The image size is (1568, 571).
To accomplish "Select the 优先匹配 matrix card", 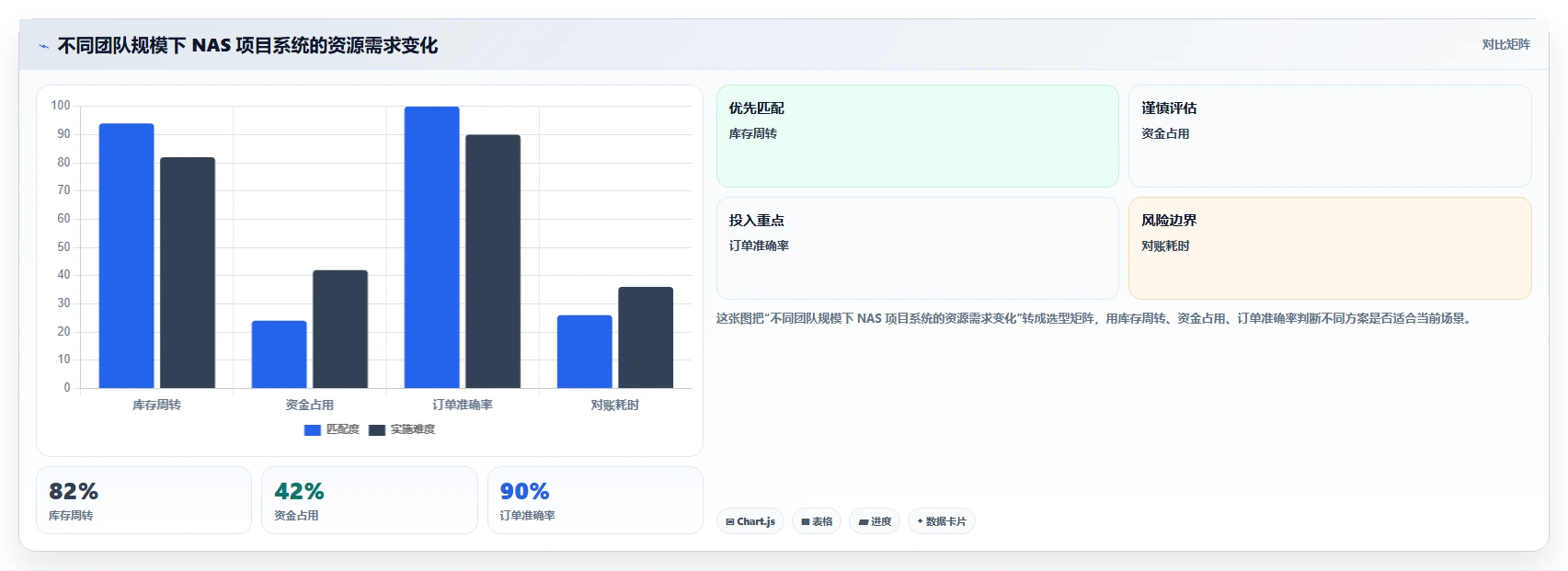I will tap(918, 136).
